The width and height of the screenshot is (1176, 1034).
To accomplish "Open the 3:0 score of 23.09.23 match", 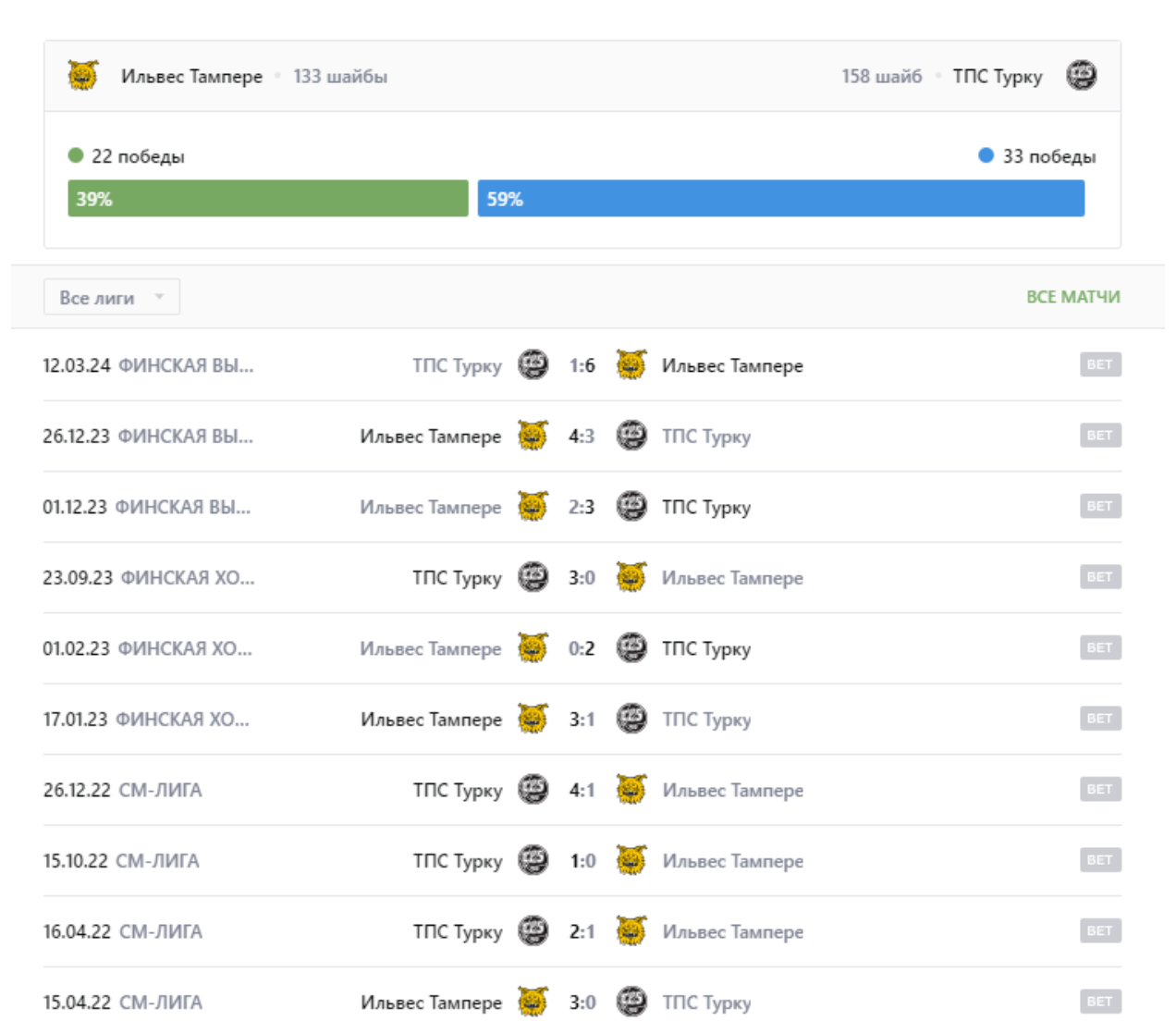I will click(x=582, y=578).
